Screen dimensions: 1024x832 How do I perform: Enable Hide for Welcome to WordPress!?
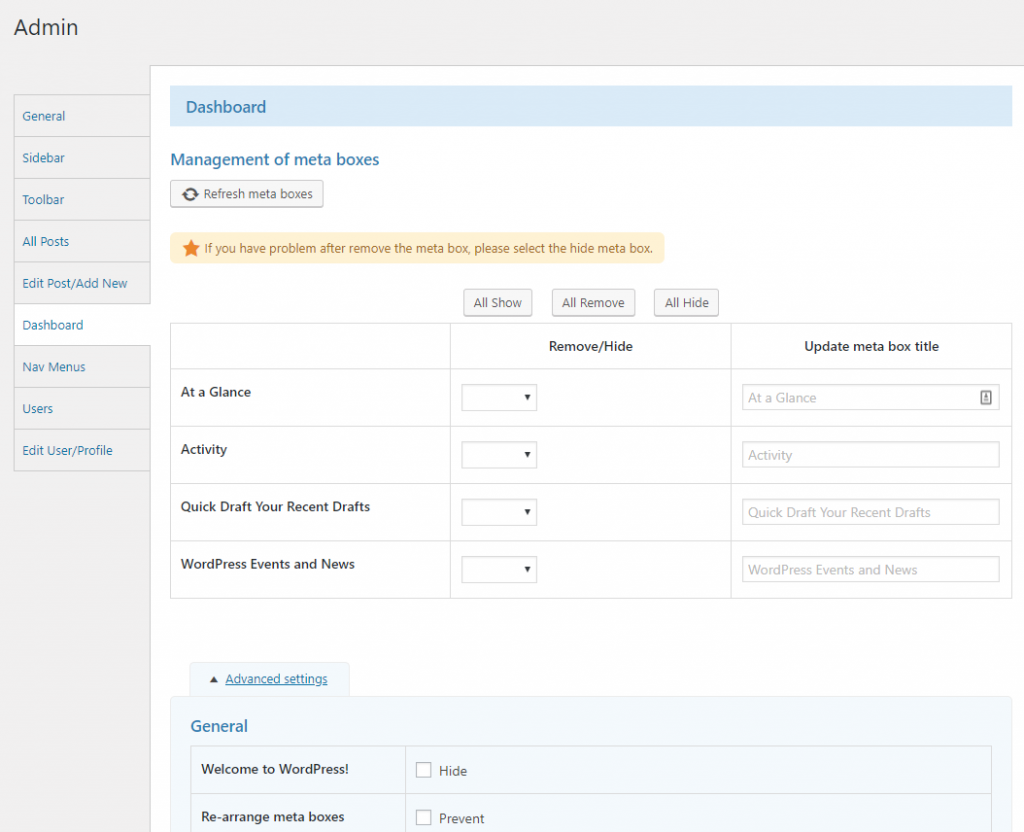click(422, 770)
